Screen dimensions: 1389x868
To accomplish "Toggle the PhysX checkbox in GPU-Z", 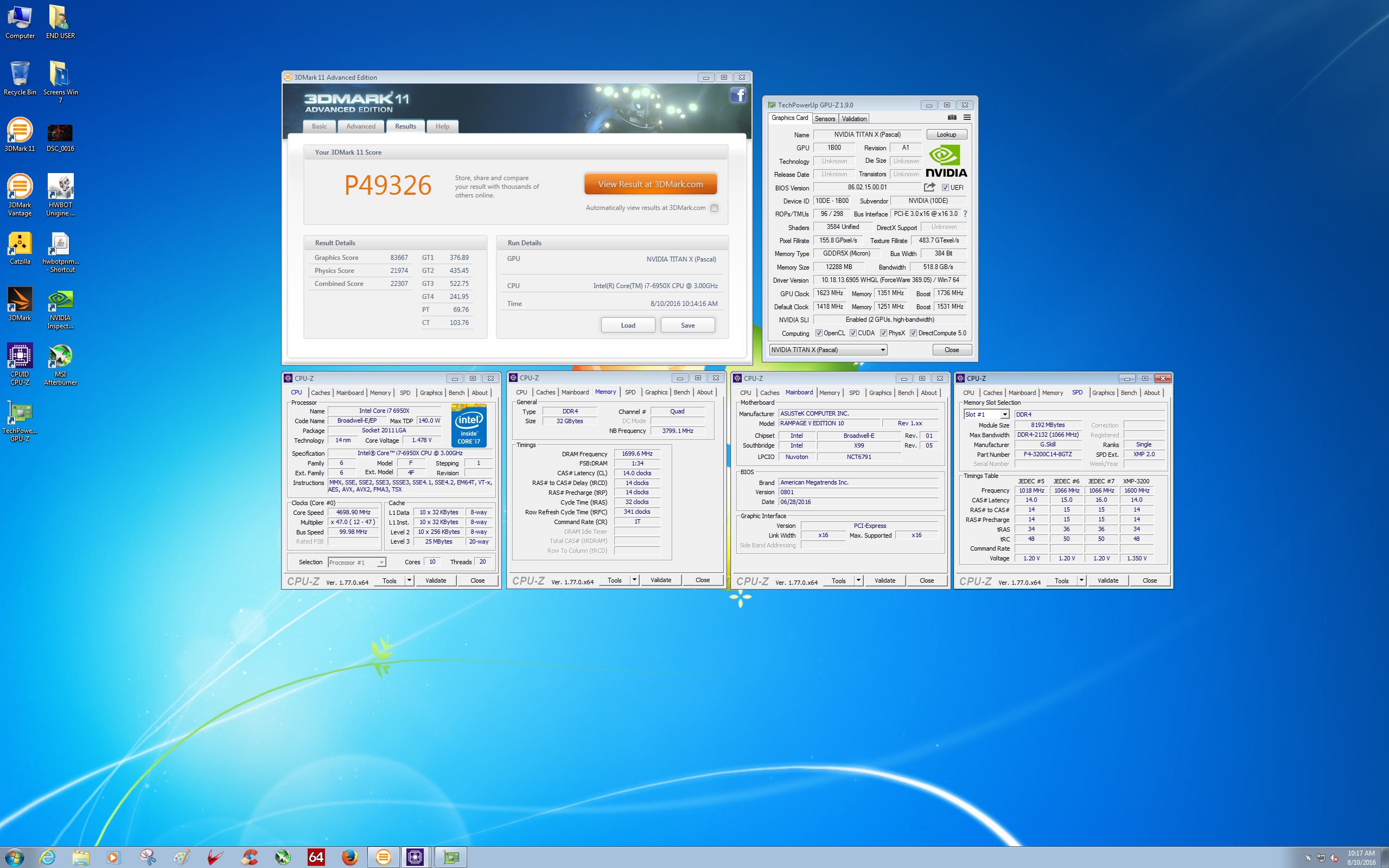I will pyautogui.click(x=884, y=333).
